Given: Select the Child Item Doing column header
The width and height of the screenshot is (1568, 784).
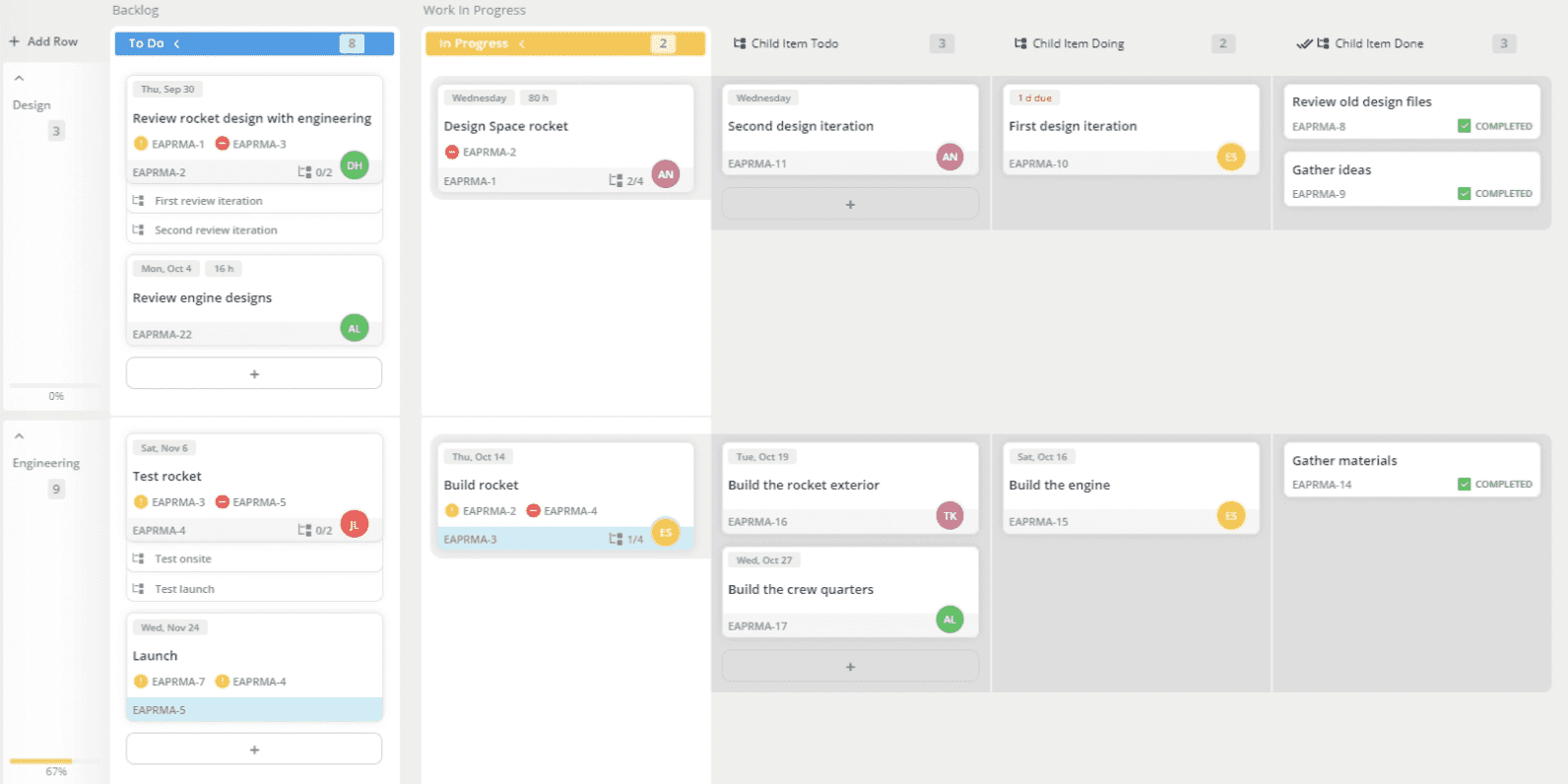Looking at the screenshot, I should pos(1078,43).
